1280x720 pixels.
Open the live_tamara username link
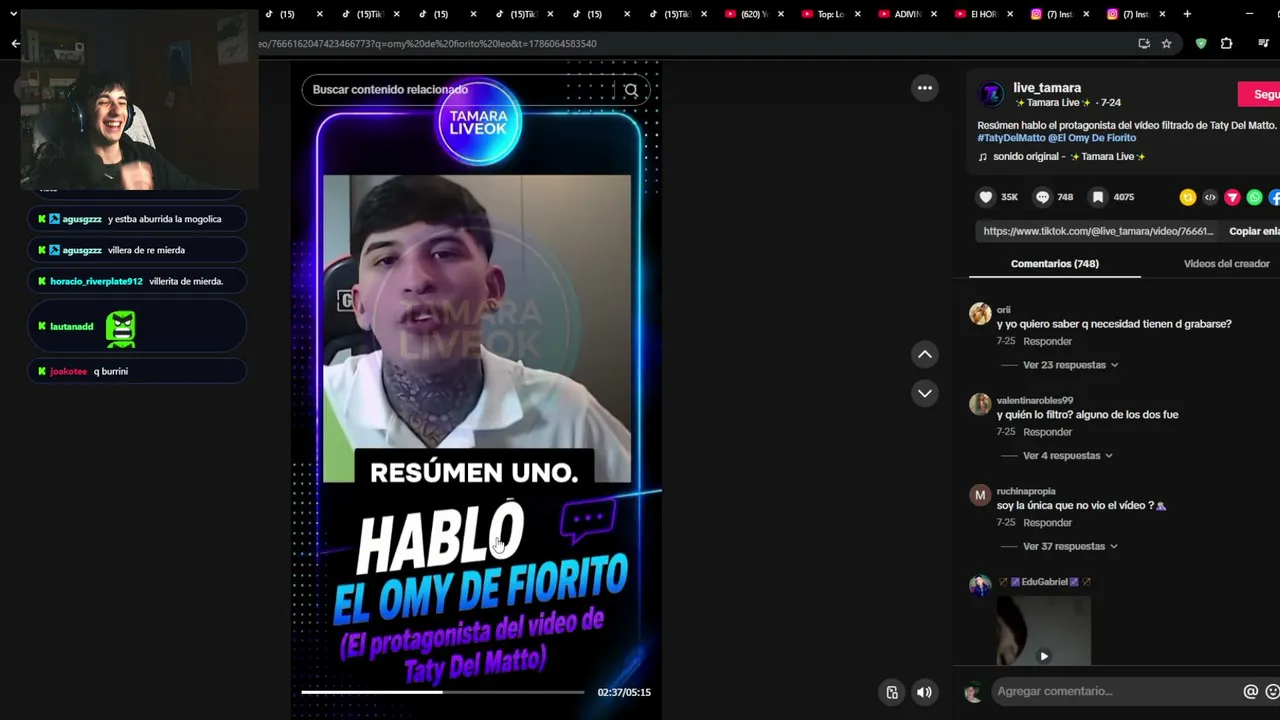(x=1046, y=88)
